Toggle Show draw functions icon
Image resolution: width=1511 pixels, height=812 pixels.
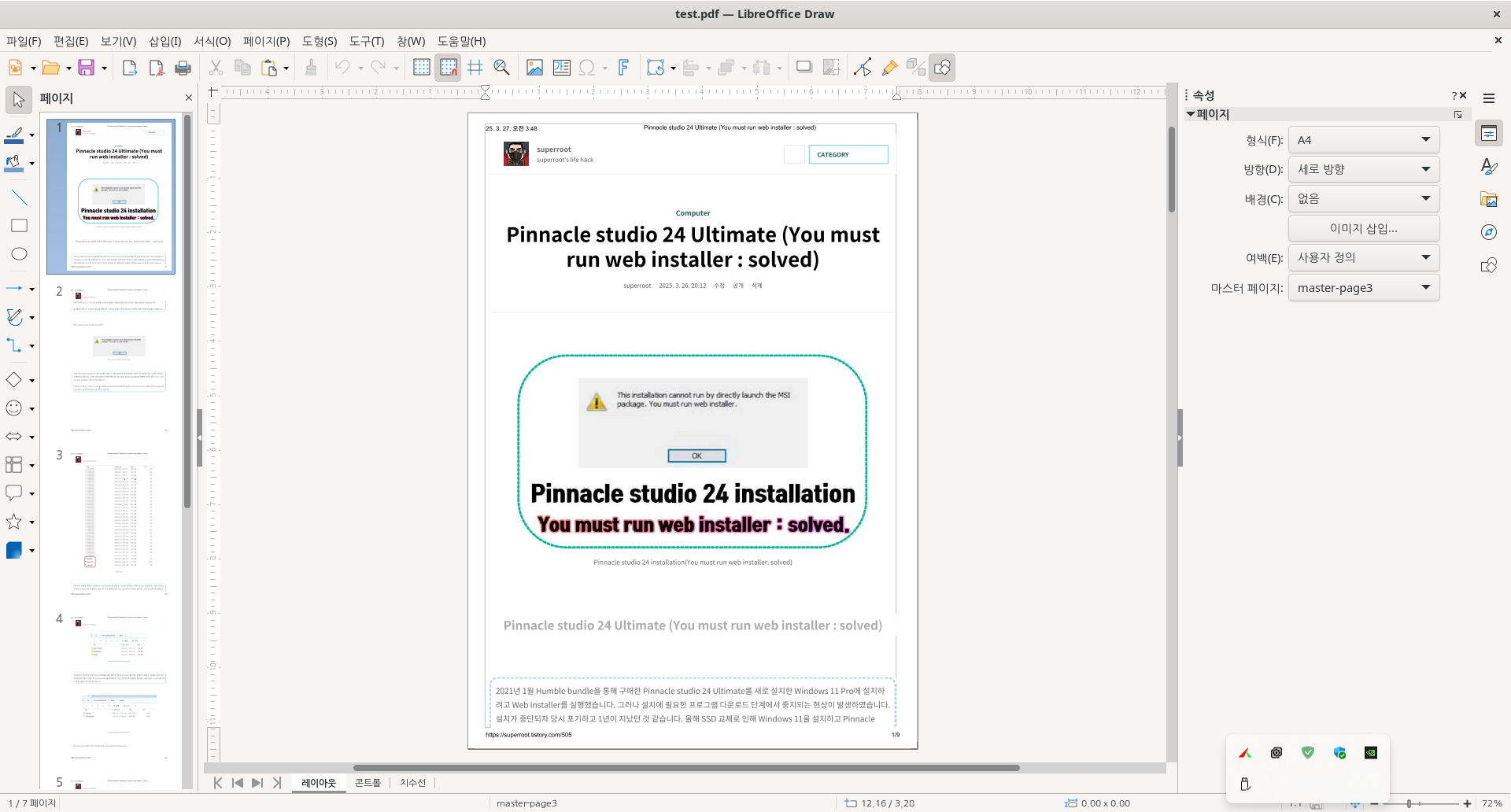pyautogui.click(x=942, y=68)
